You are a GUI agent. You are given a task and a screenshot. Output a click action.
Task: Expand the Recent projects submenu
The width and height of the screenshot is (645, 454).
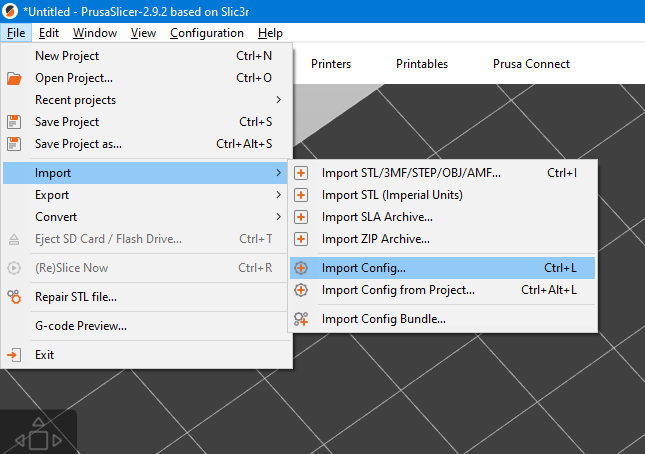click(145, 100)
